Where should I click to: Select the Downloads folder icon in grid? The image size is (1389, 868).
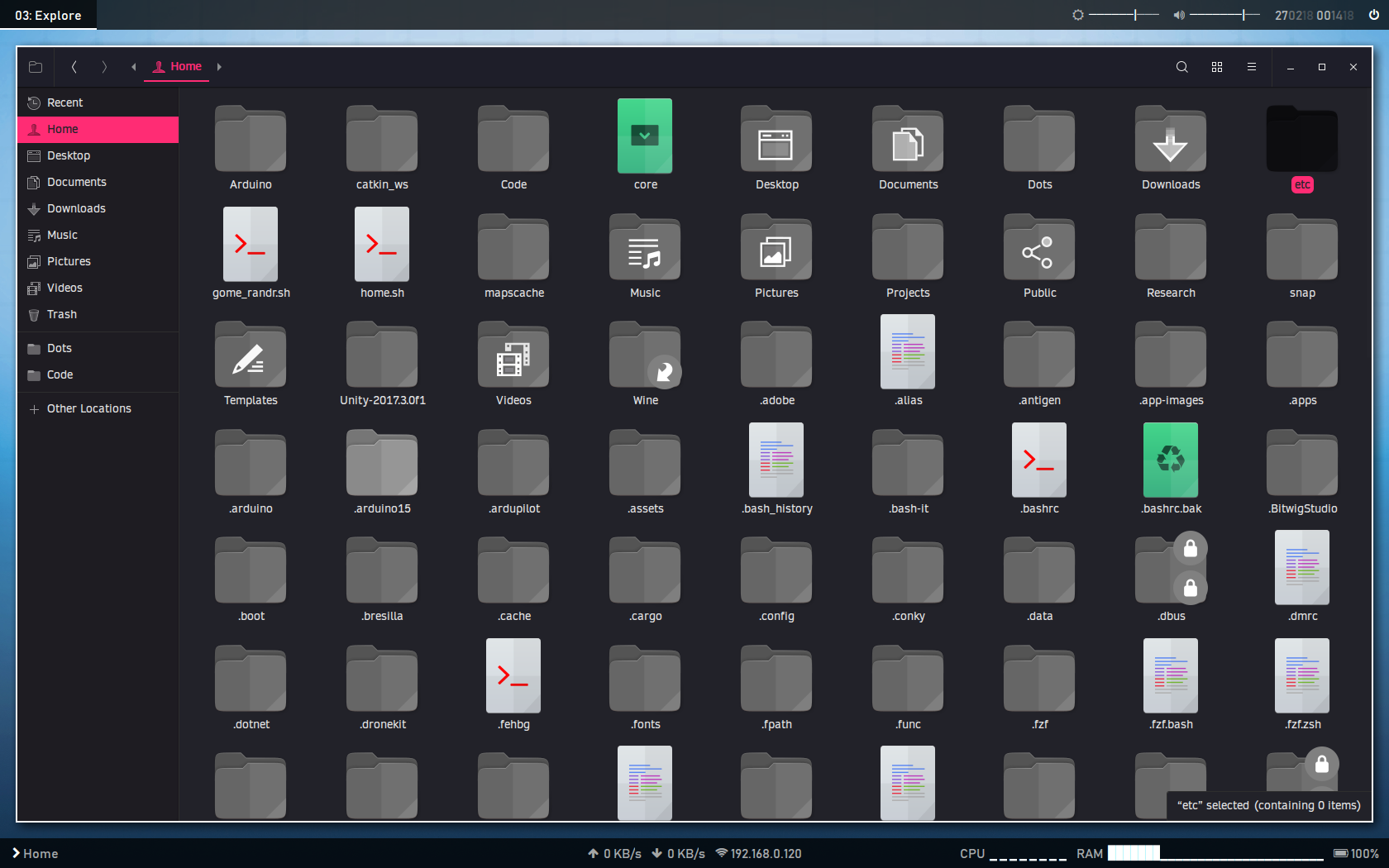(1171, 139)
